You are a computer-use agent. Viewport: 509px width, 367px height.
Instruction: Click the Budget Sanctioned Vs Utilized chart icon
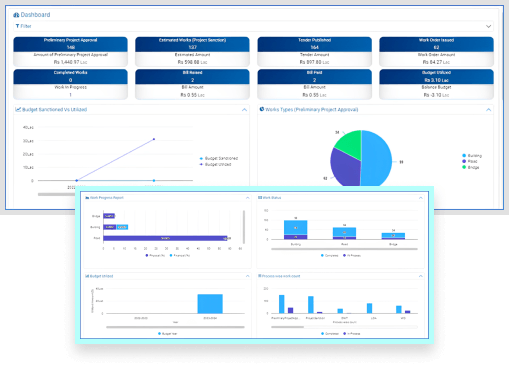point(18,109)
